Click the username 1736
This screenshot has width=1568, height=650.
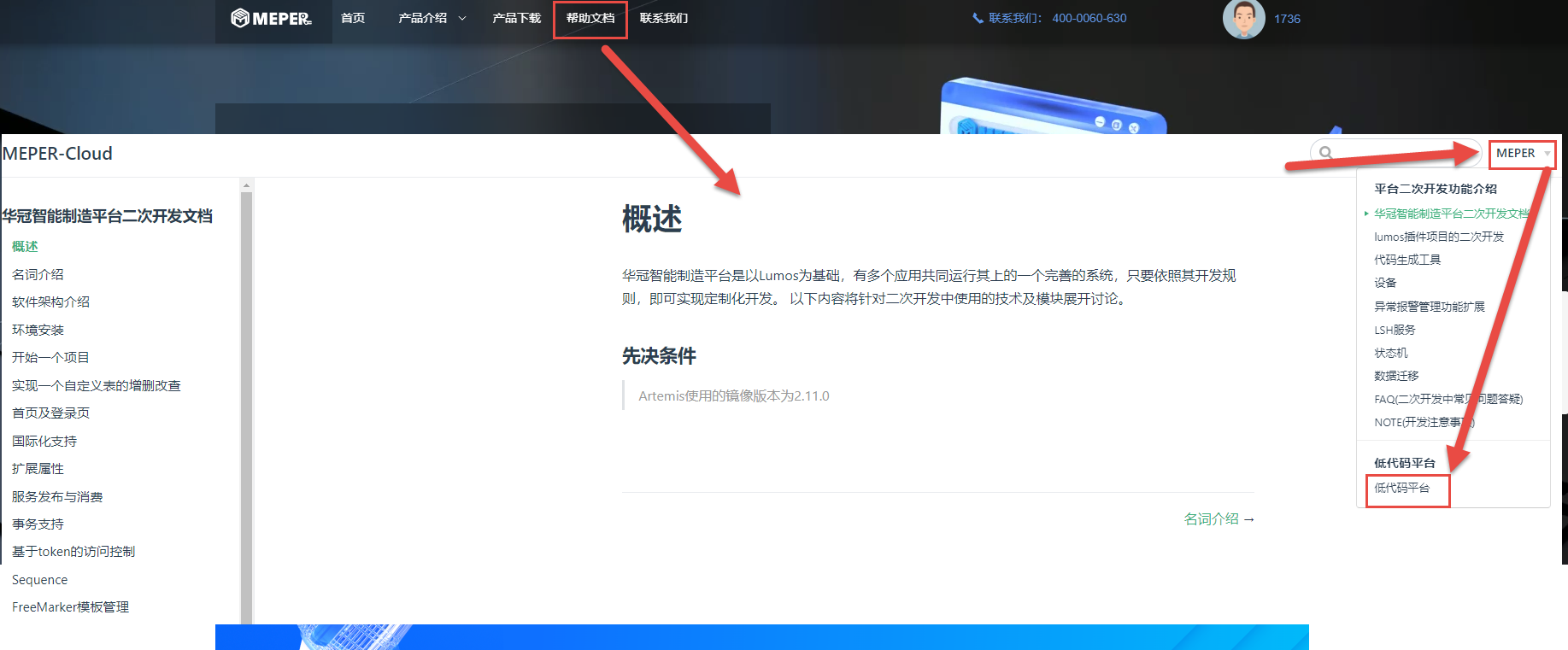point(1287,19)
